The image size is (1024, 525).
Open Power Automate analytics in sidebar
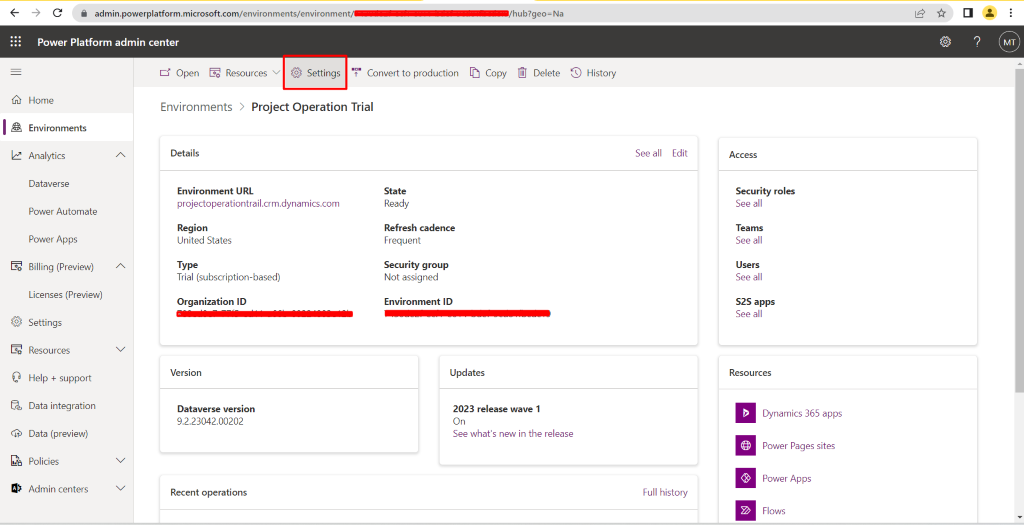(63, 212)
